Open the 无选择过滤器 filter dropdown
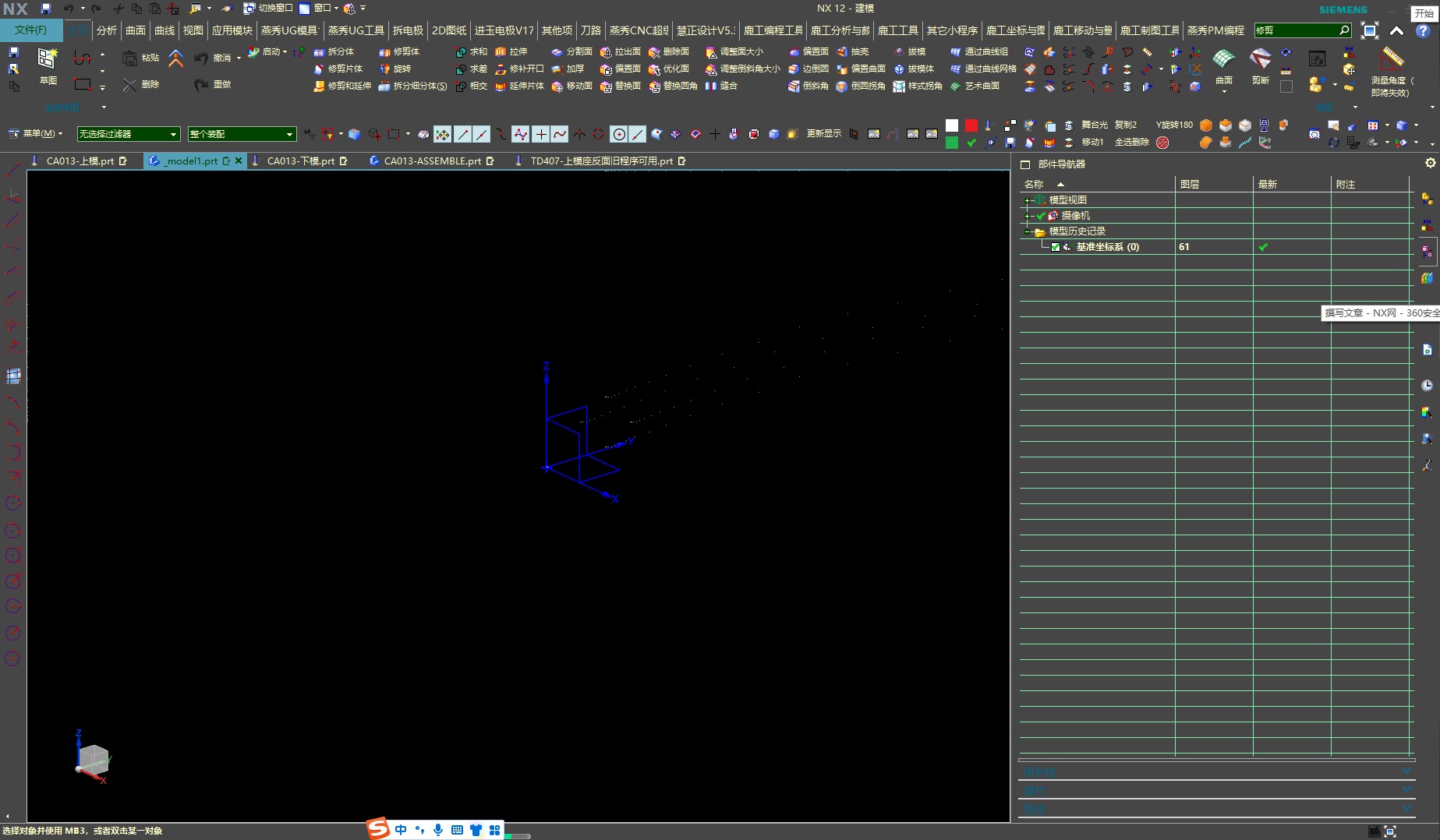1440x840 pixels. point(129,134)
